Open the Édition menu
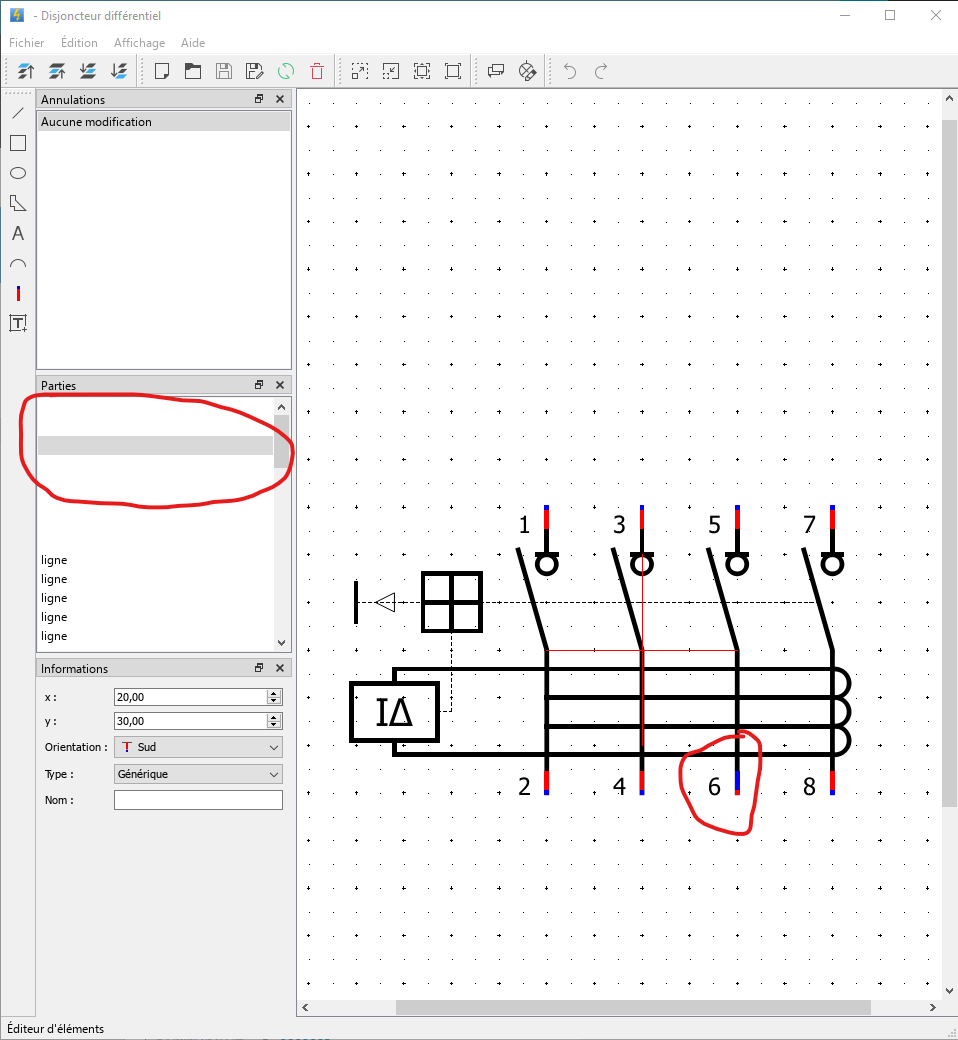 [79, 43]
